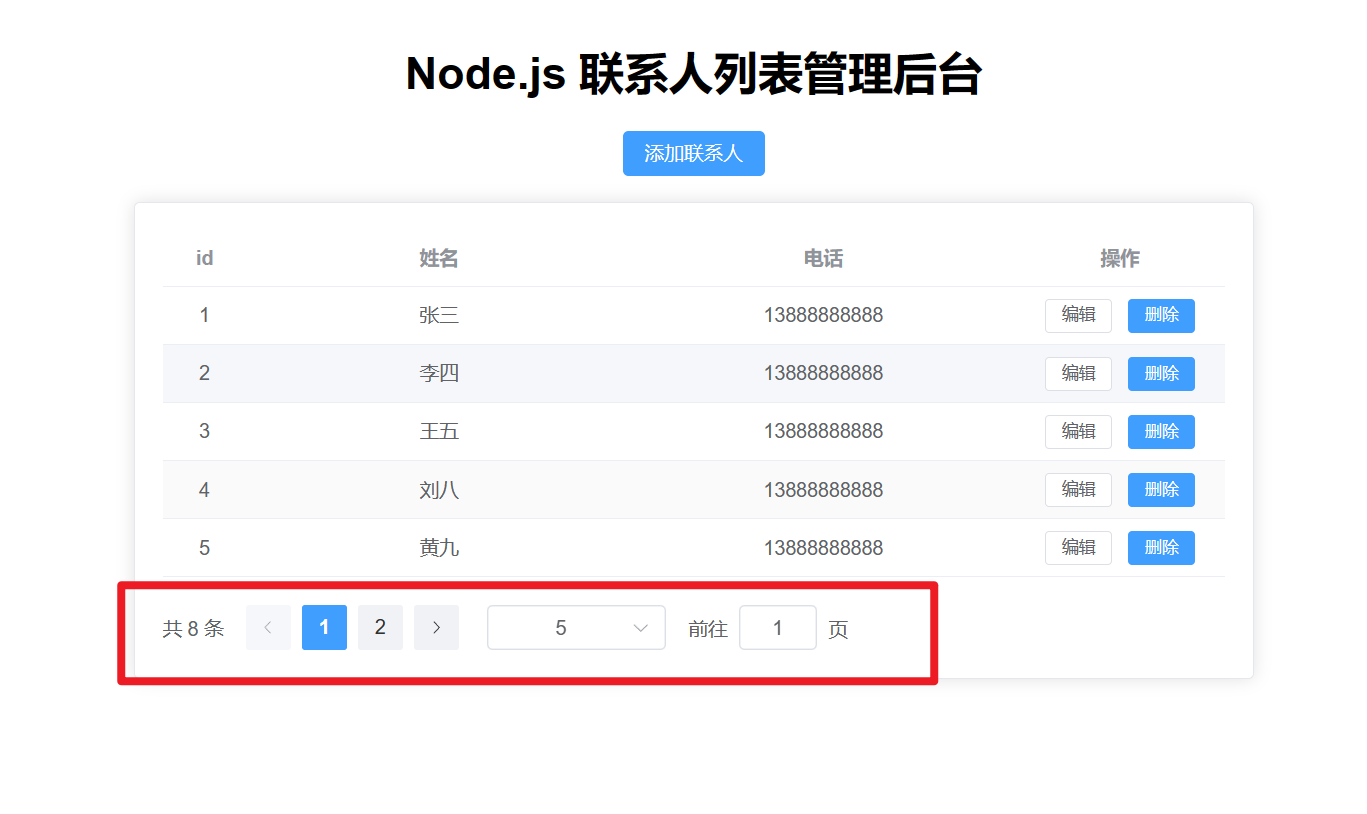The height and width of the screenshot is (814, 1367).
Task: Click the 操作 column header
Action: pyautogui.click(x=1120, y=258)
